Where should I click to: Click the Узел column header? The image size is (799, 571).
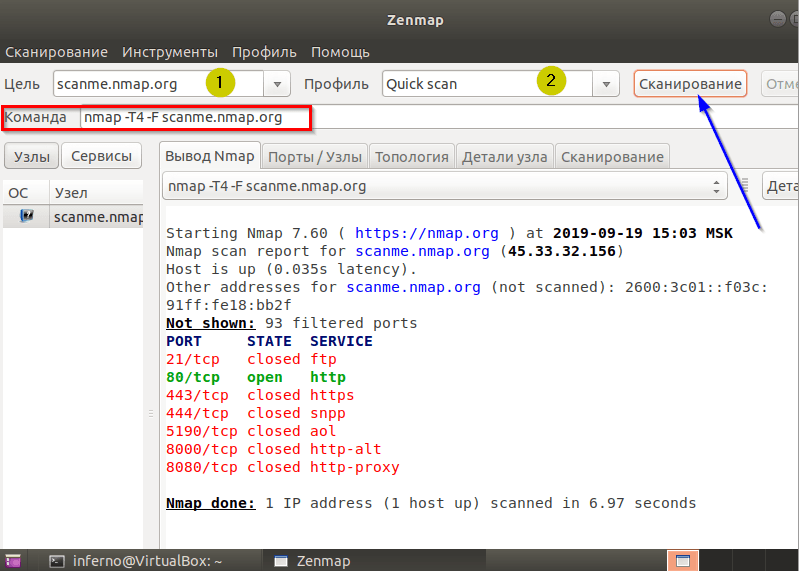(x=96, y=193)
